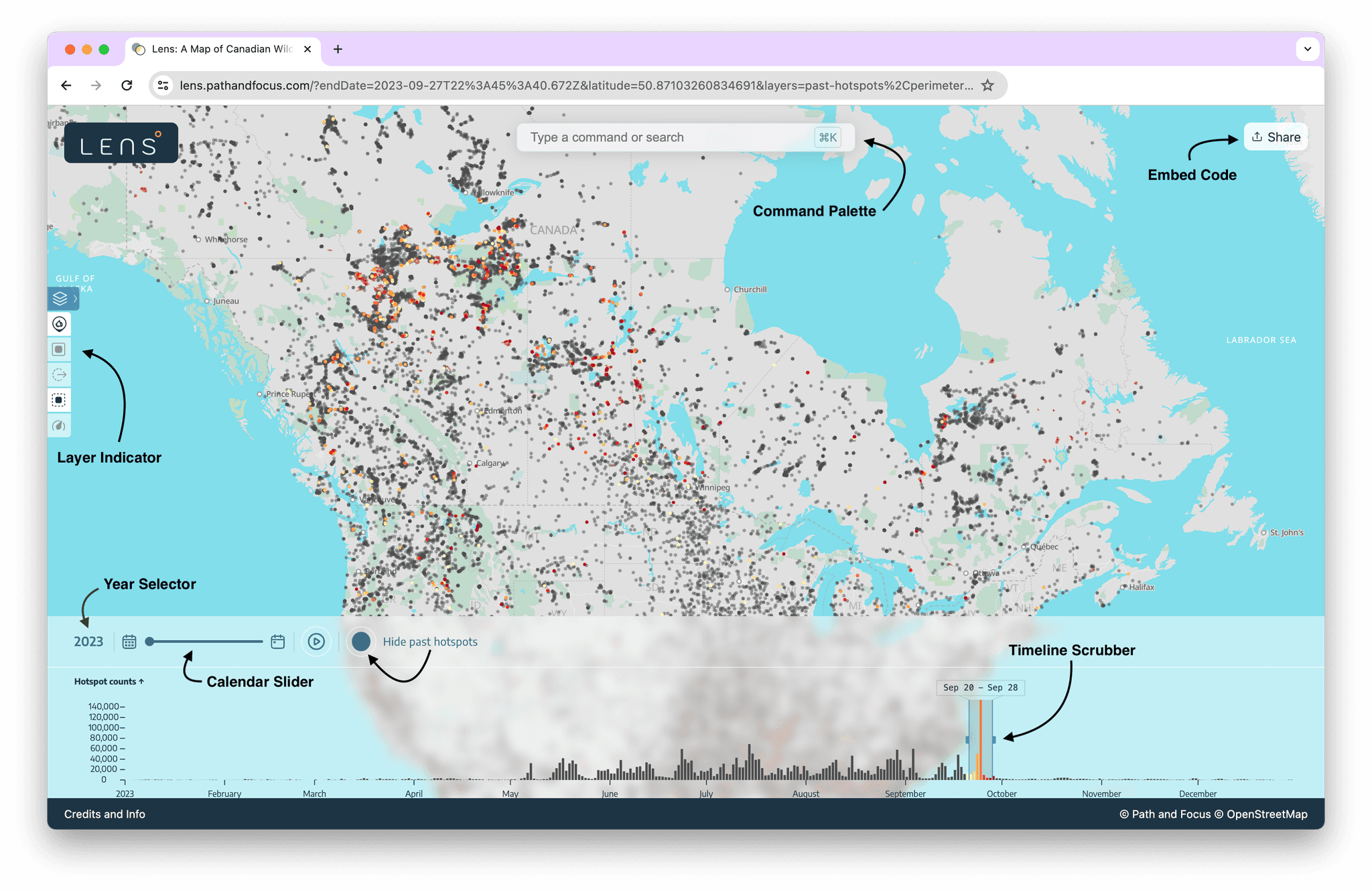Open the Share embed code button
The width and height of the screenshot is (1372, 892).
(x=1276, y=137)
